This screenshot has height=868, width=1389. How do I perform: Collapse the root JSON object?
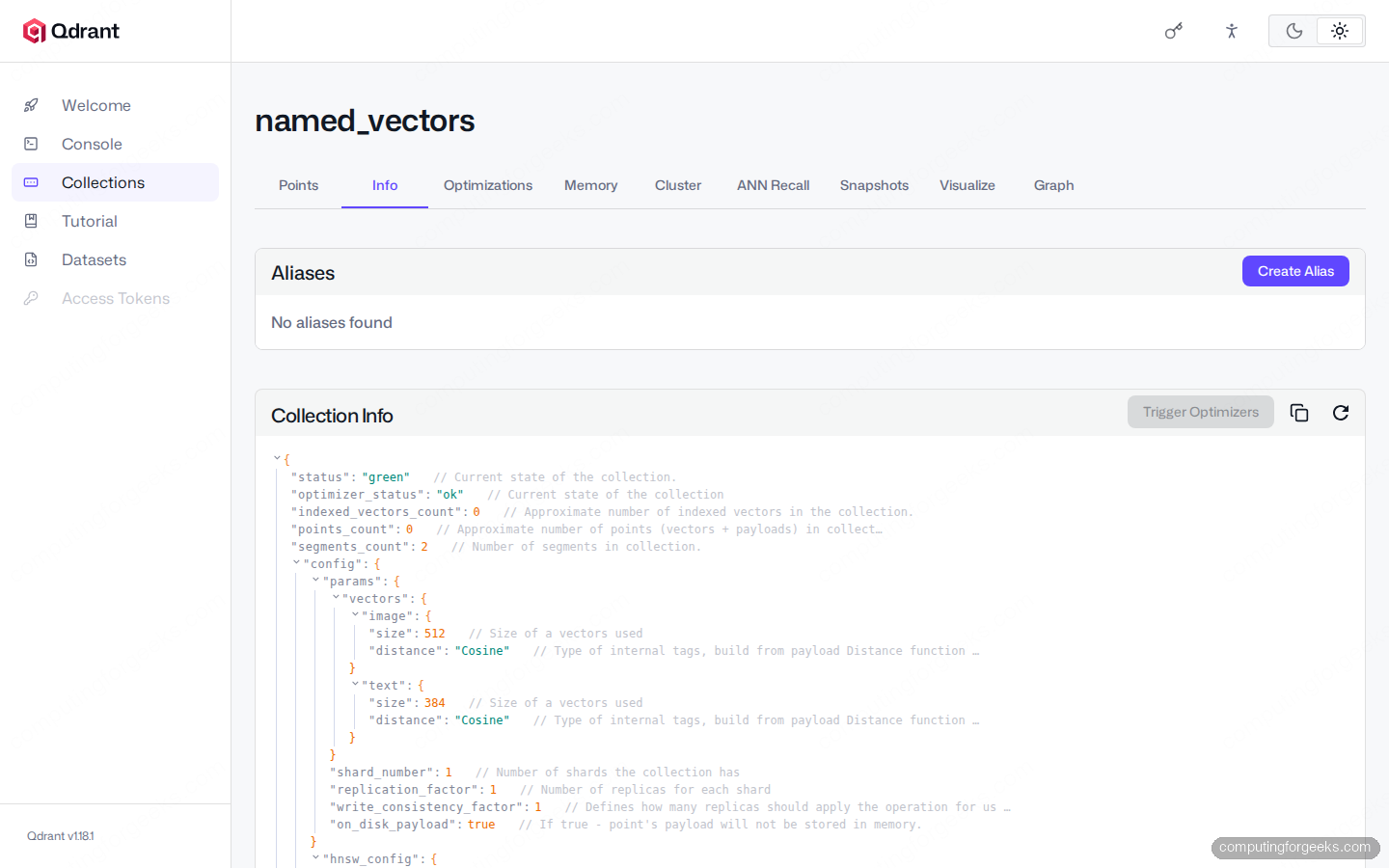[x=277, y=459]
